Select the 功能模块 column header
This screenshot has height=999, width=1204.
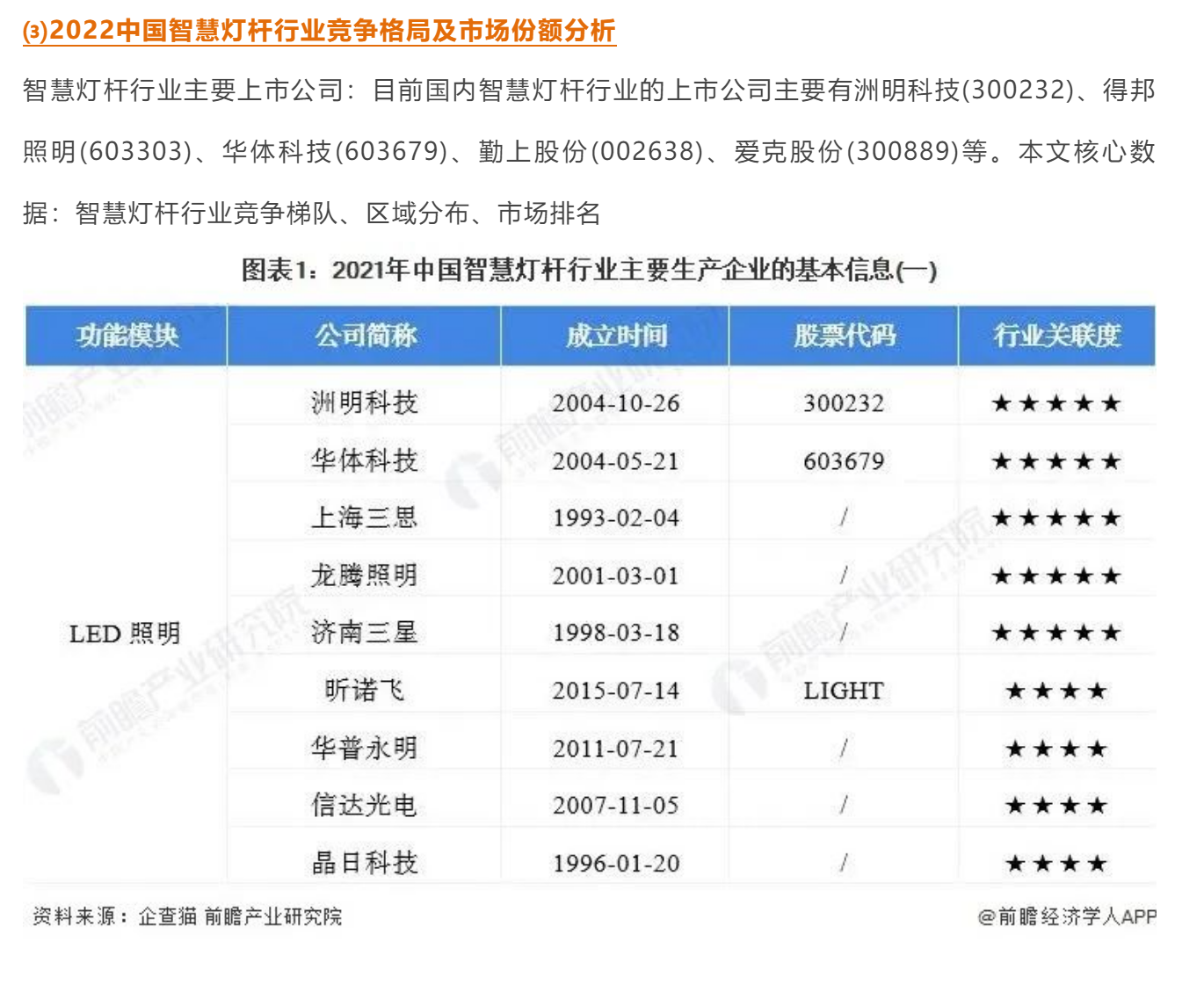click(127, 336)
